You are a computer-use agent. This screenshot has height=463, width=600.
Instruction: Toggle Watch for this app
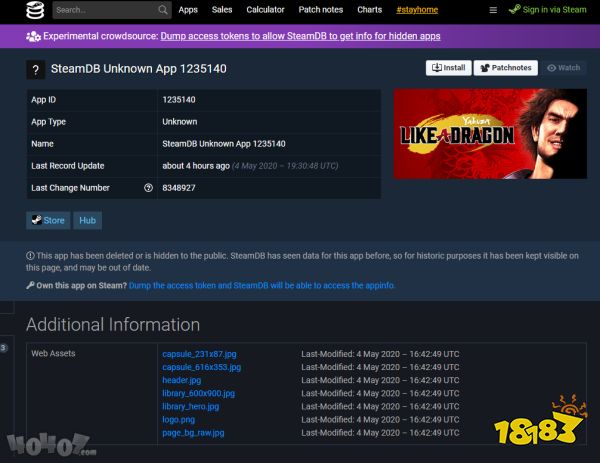click(x=563, y=68)
